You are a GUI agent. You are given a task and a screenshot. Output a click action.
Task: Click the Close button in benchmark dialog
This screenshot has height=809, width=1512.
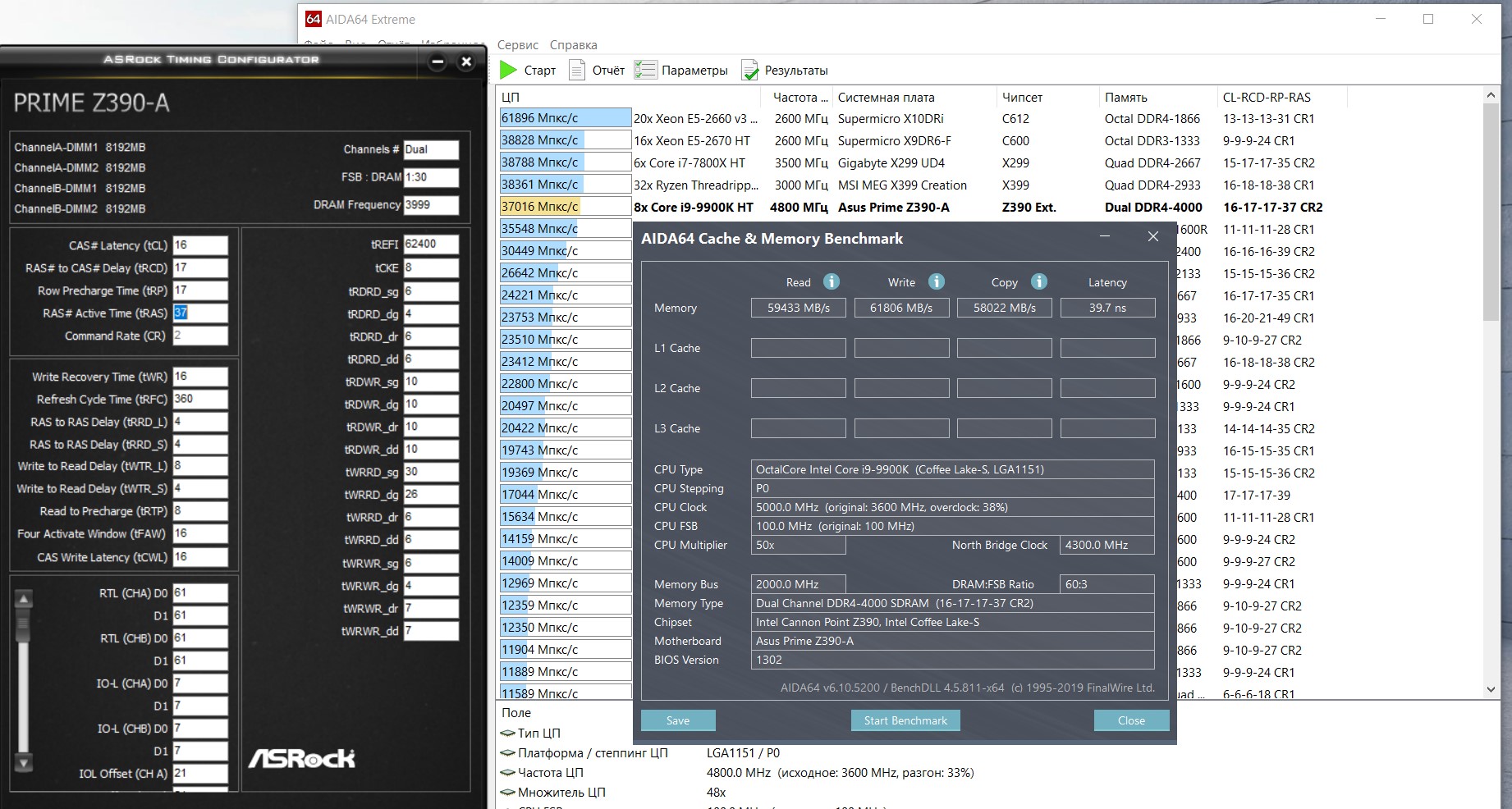coord(1131,720)
